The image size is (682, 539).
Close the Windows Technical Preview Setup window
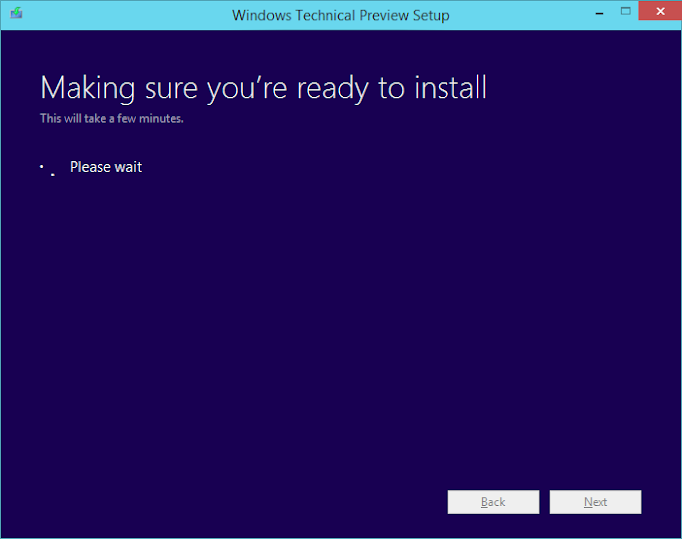660,11
